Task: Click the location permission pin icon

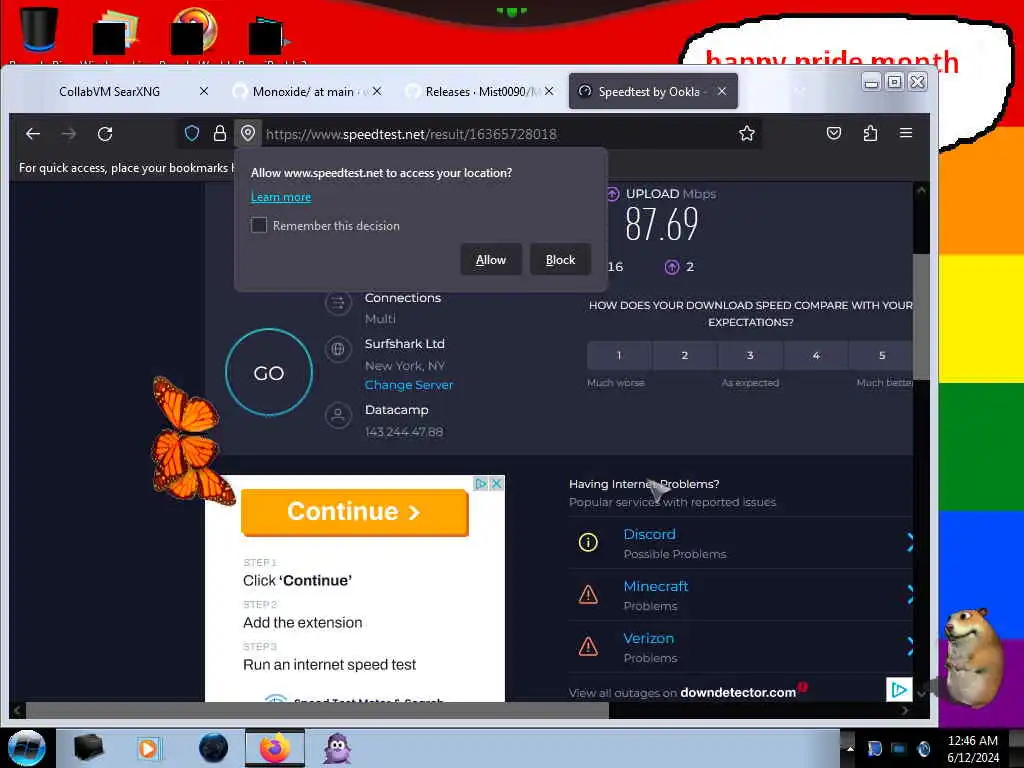Action: (248, 134)
